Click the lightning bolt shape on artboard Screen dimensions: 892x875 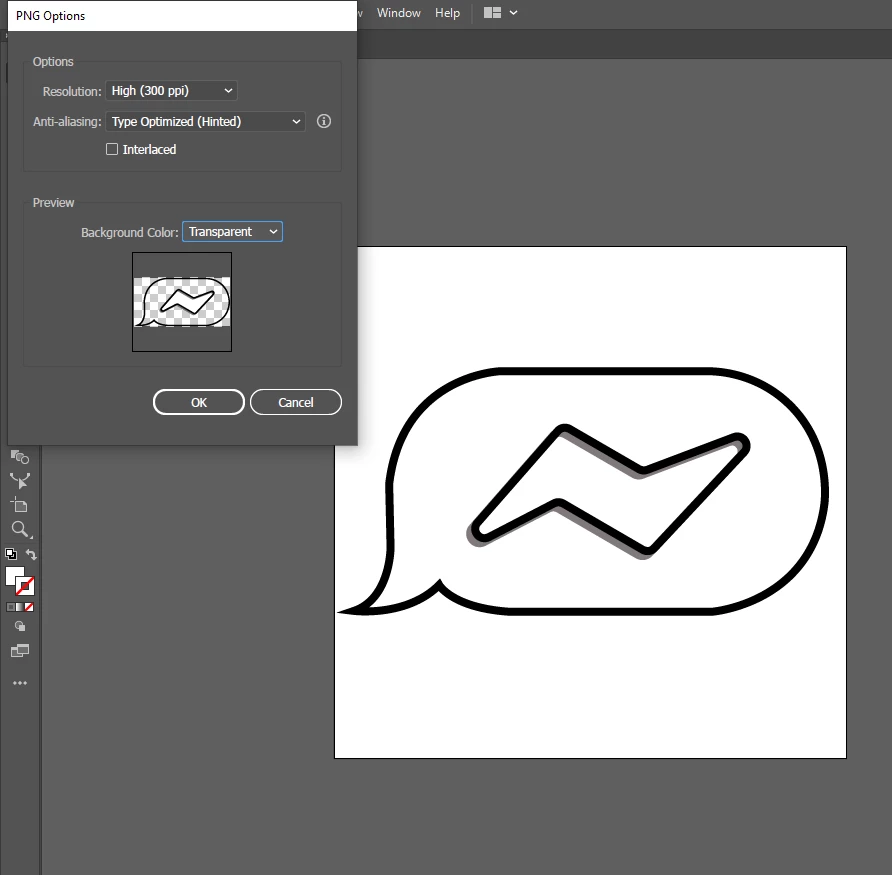[609, 489]
